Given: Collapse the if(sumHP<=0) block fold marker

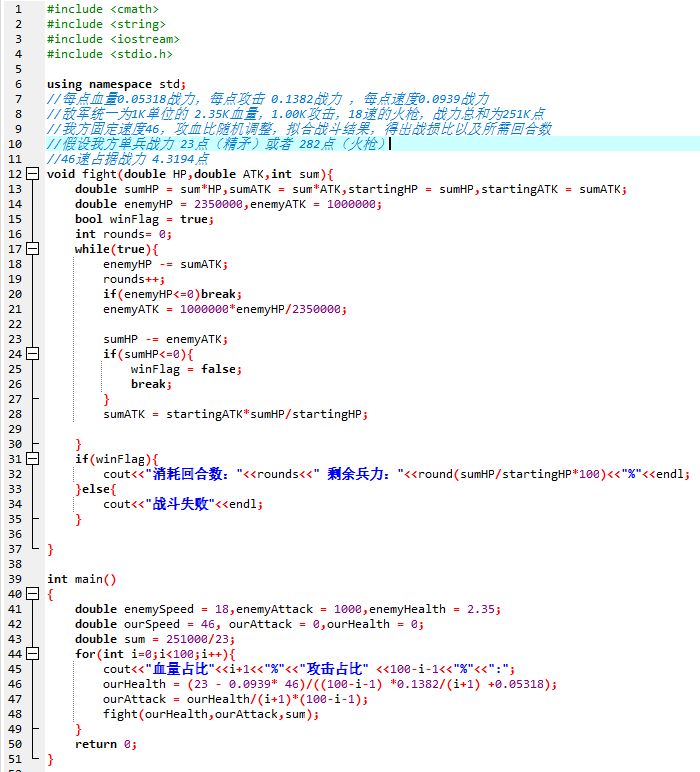Looking at the screenshot, I should [32, 354].
